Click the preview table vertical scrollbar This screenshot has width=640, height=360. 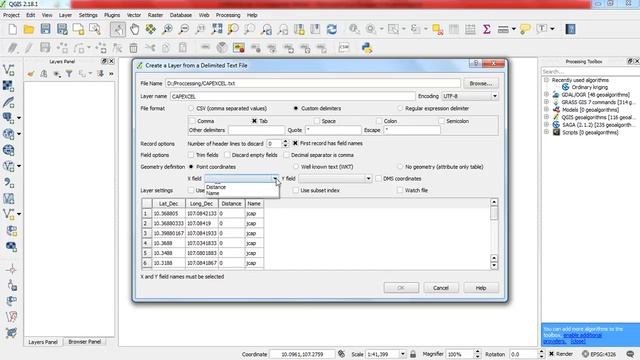[494, 233]
